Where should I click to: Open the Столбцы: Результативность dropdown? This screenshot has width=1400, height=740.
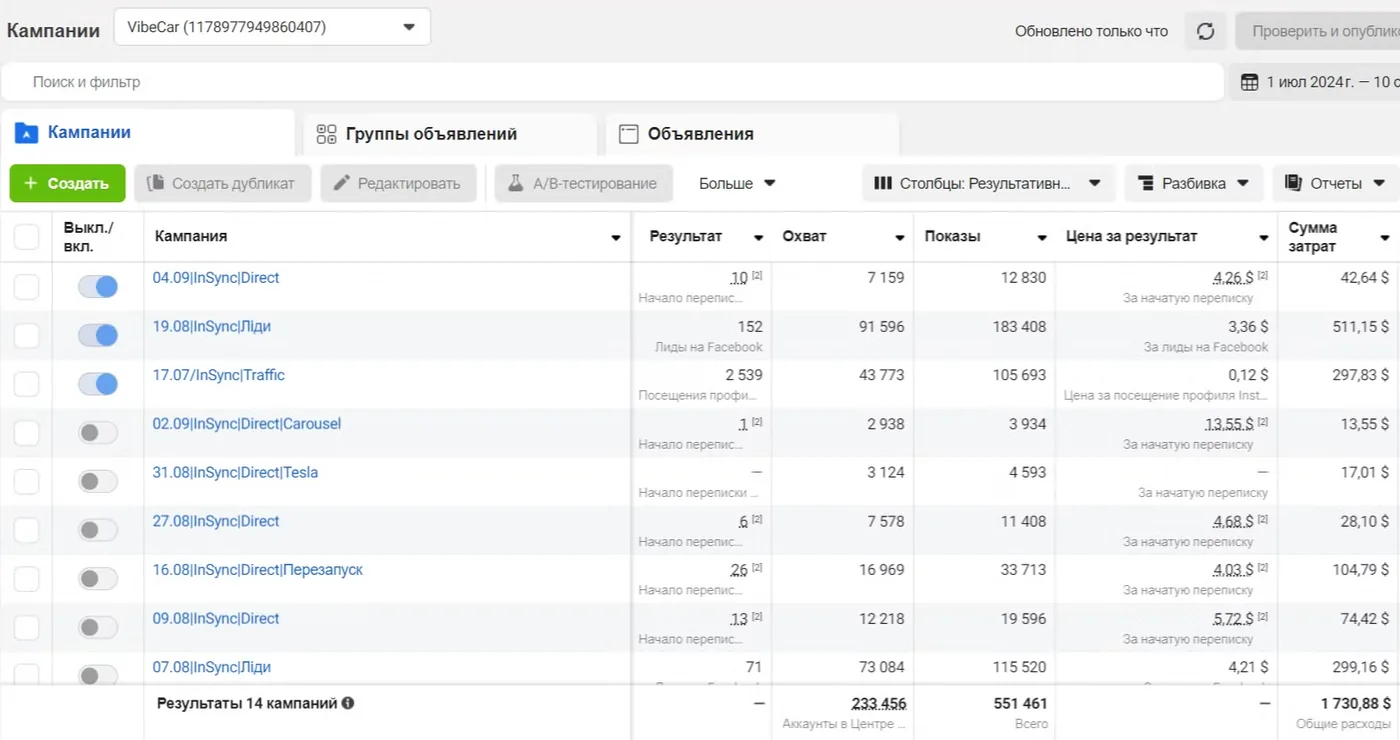pos(989,183)
